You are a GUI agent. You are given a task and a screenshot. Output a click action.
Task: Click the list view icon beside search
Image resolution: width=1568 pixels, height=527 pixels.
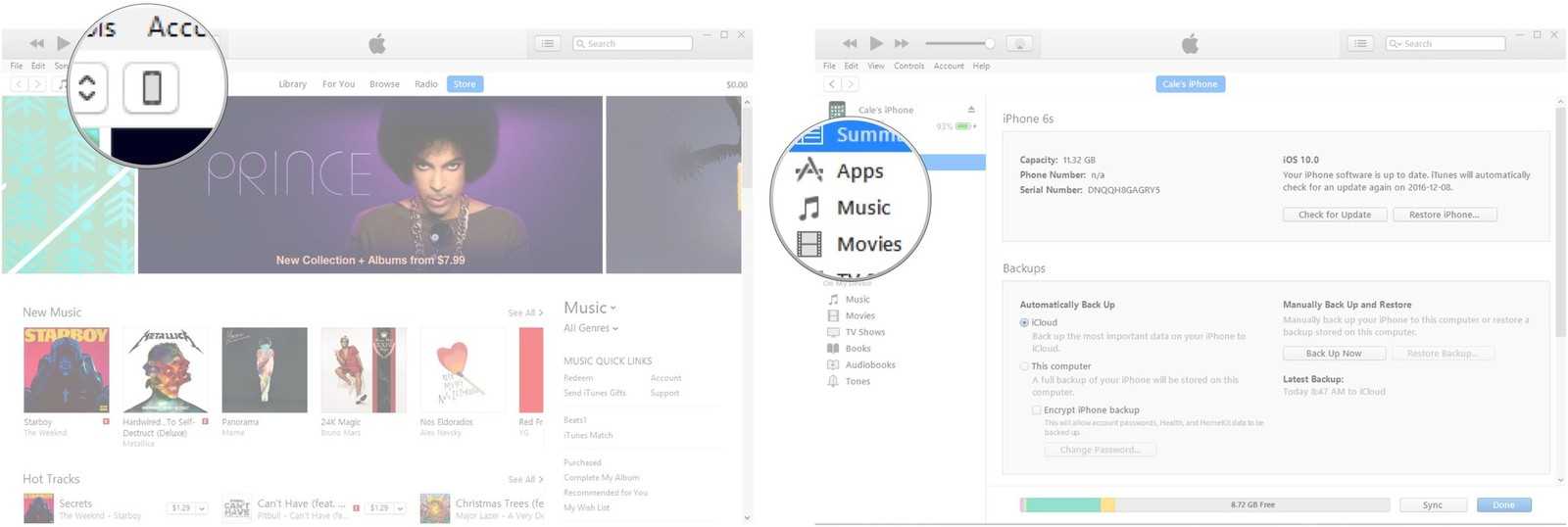1359,43
